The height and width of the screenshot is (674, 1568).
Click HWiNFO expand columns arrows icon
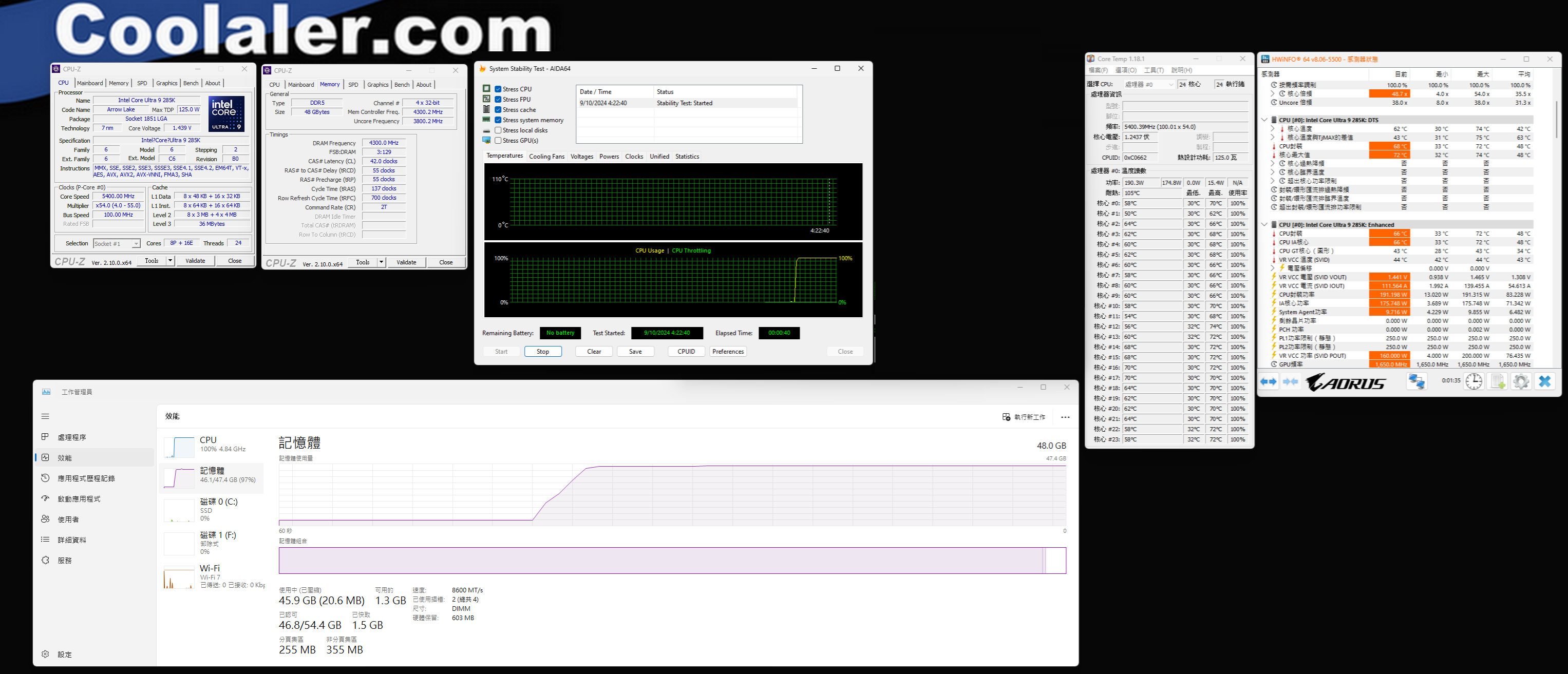pos(1269,381)
